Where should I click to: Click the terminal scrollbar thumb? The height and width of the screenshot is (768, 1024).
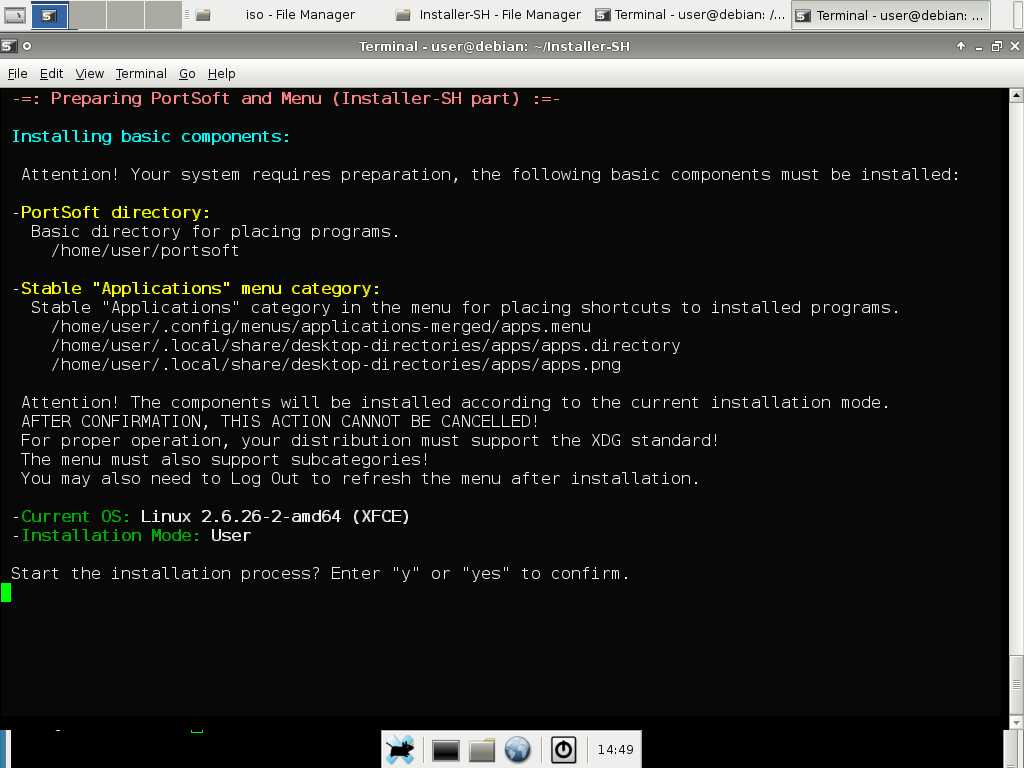click(x=1016, y=684)
